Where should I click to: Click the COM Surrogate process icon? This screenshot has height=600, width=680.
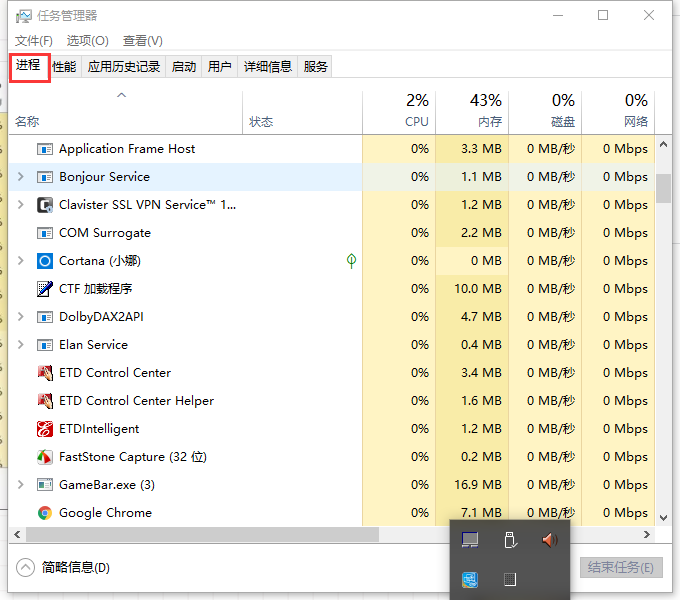(45, 233)
